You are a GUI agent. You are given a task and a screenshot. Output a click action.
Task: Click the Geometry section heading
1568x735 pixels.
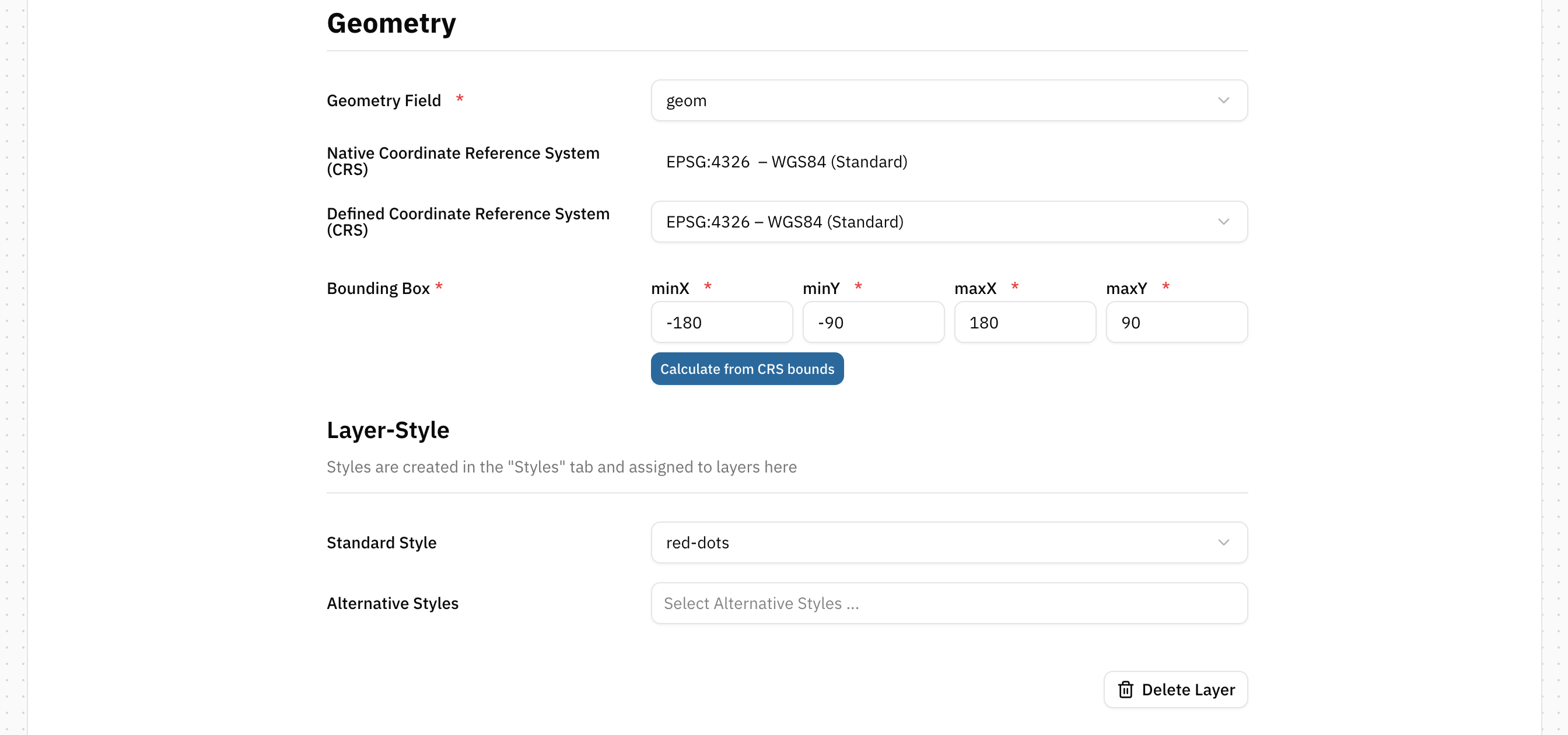[x=391, y=24]
